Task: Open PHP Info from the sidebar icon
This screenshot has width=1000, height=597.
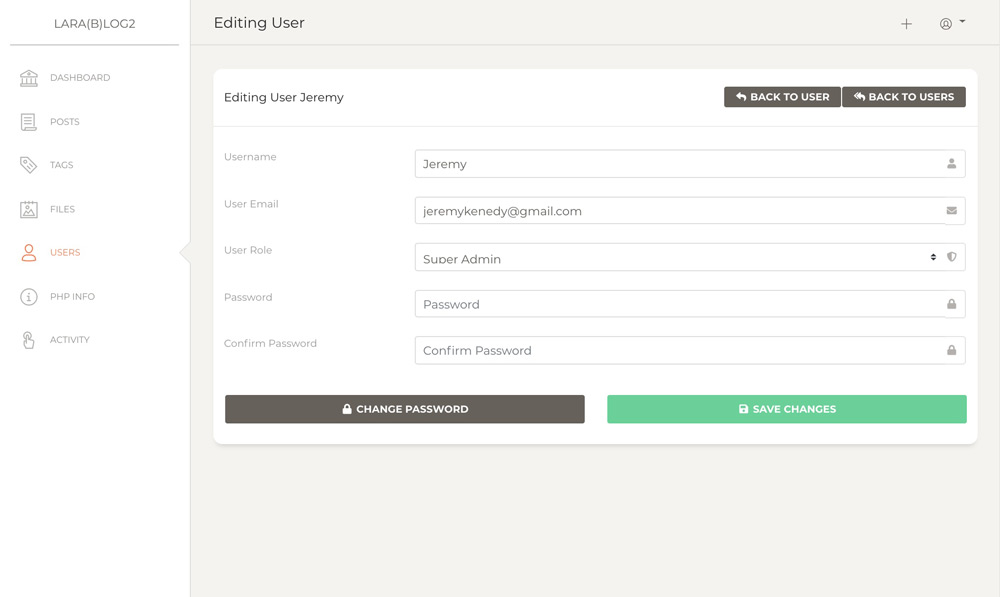Action: [x=28, y=296]
